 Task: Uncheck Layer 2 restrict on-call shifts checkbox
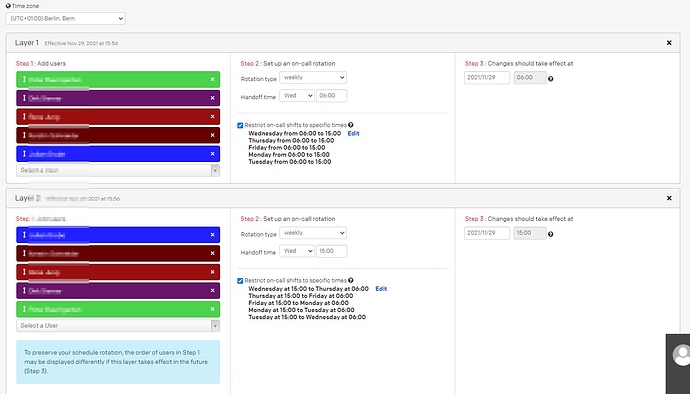pyautogui.click(x=240, y=281)
